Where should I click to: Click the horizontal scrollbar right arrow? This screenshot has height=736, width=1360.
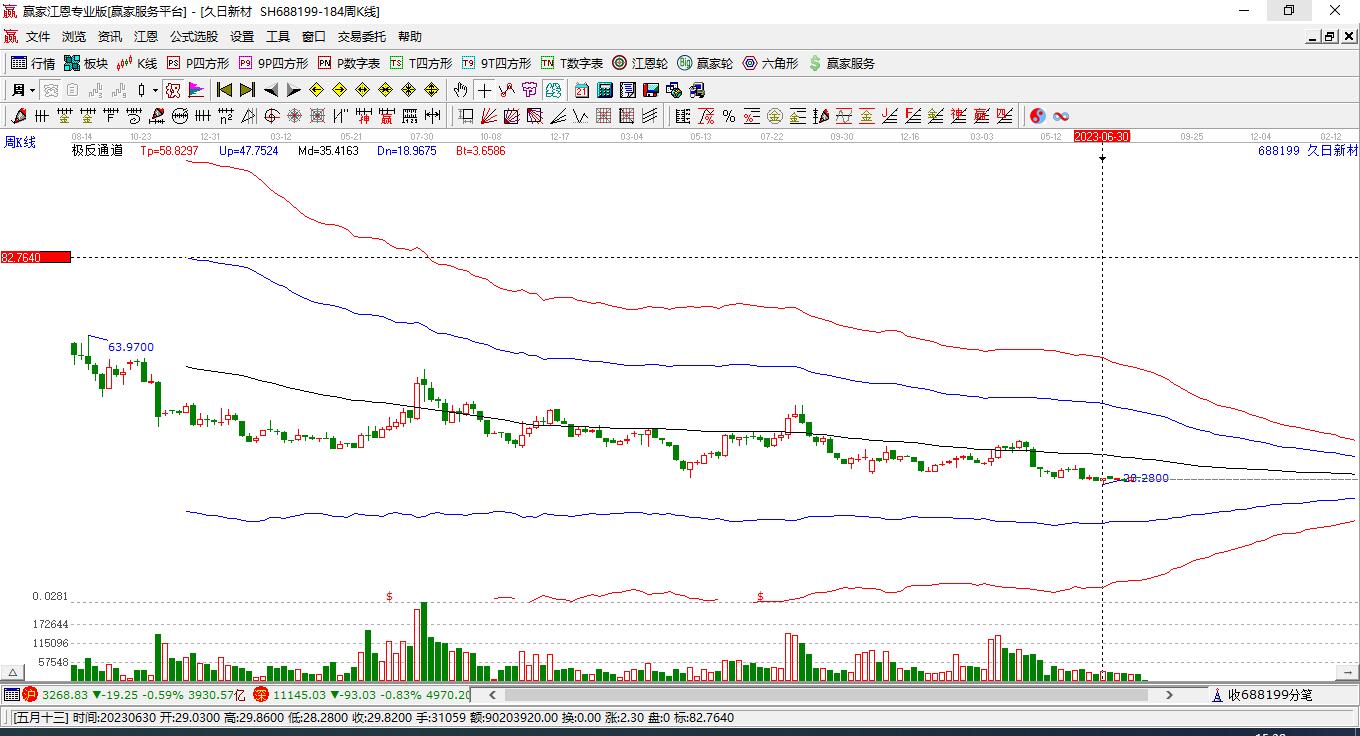1169,694
